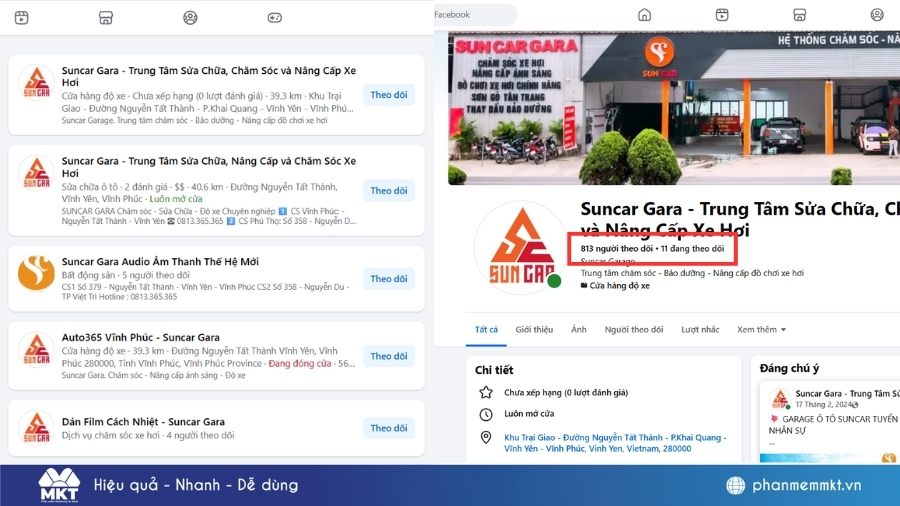Open the Marketplace icon in left window header
This screenshot has width=900, height=506.
click(106, 18)
